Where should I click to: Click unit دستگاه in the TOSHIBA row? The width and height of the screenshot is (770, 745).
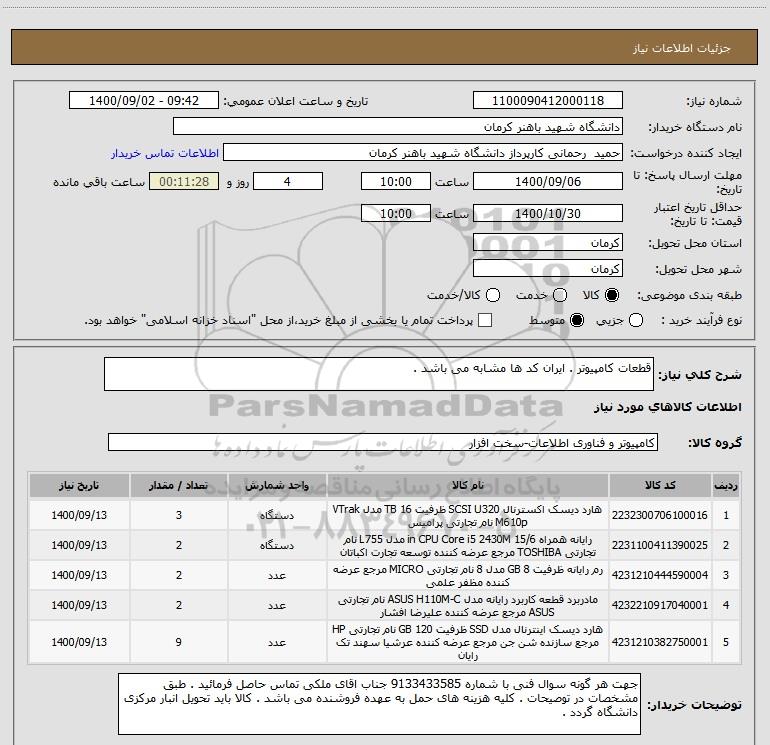(x=277, y=545)
